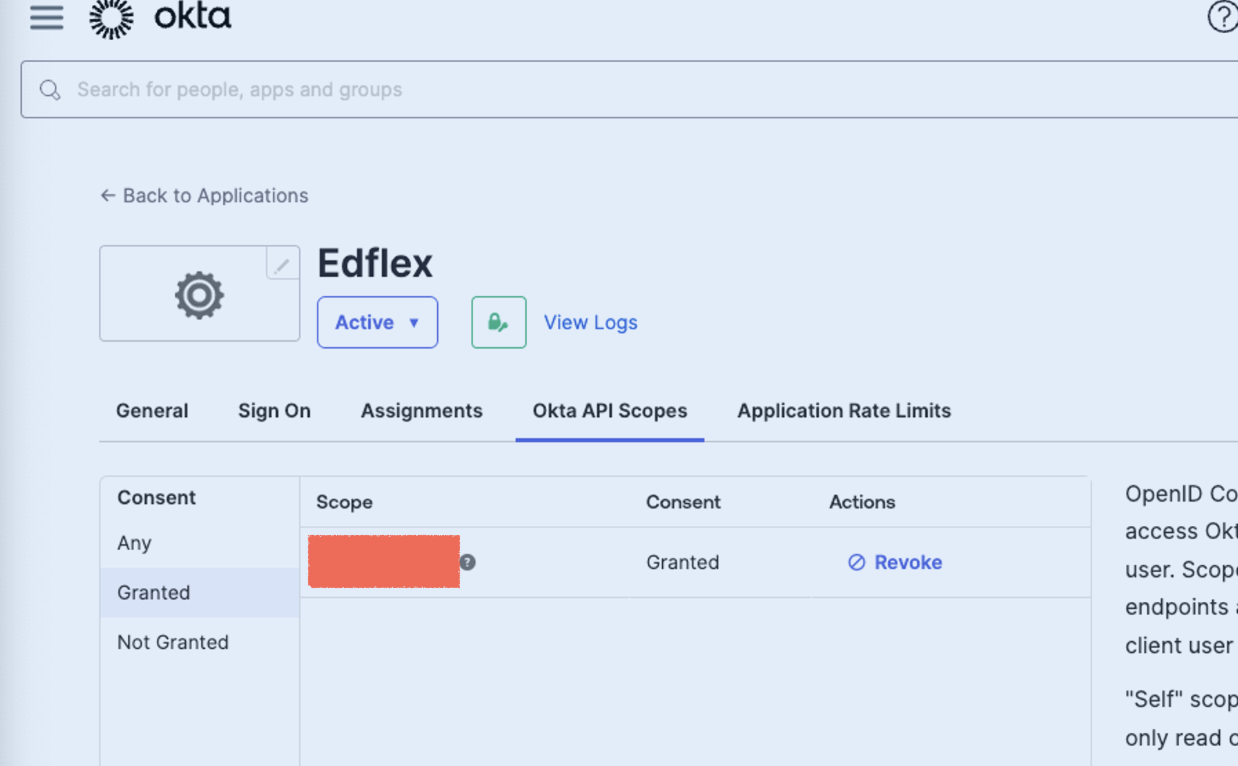Select the Granted consent filter
The width and height of the screenshot is (1238, 766).
200,593
